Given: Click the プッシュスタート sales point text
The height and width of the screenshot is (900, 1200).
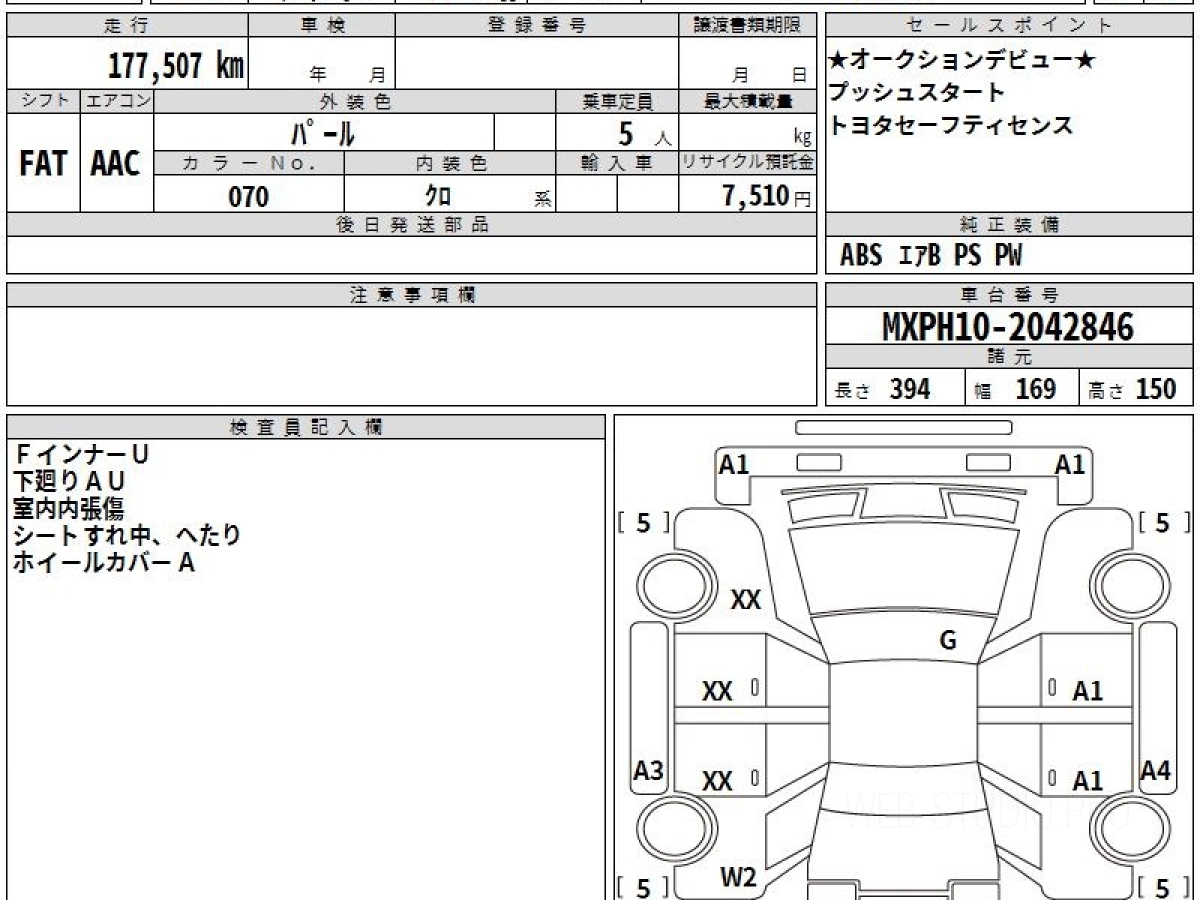Looking at the screenshot, I should tap(917, 93).
